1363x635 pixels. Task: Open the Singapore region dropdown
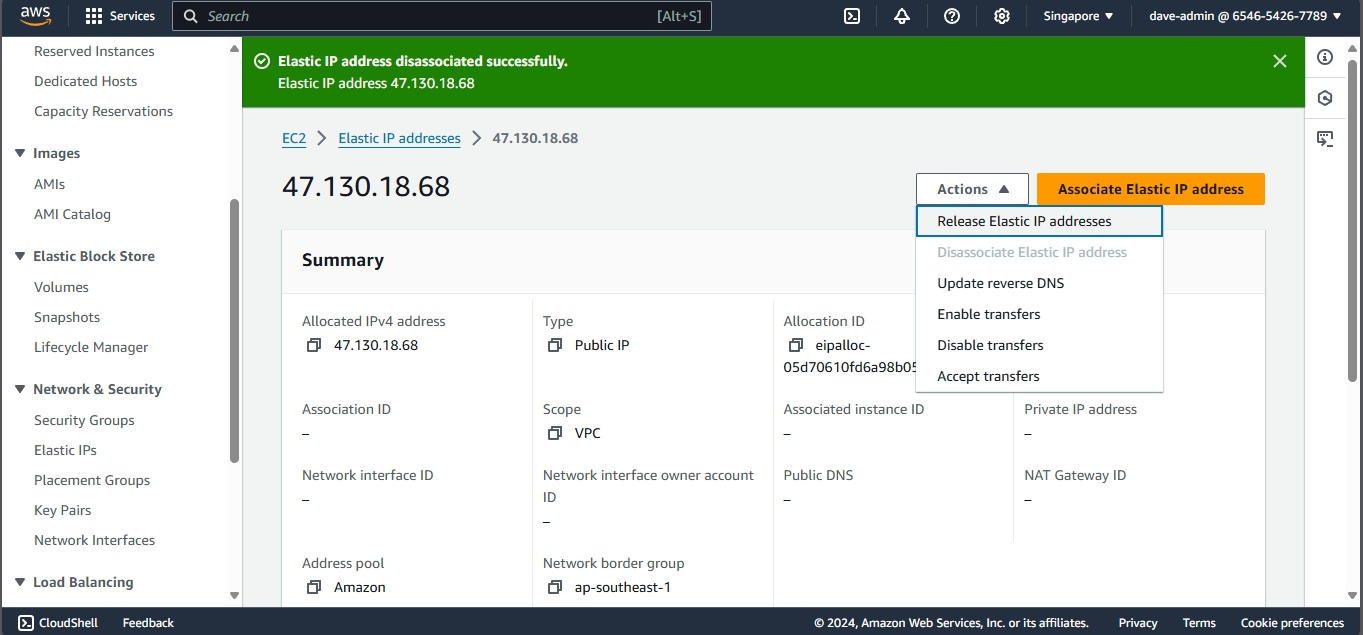tap(1078, 16)
